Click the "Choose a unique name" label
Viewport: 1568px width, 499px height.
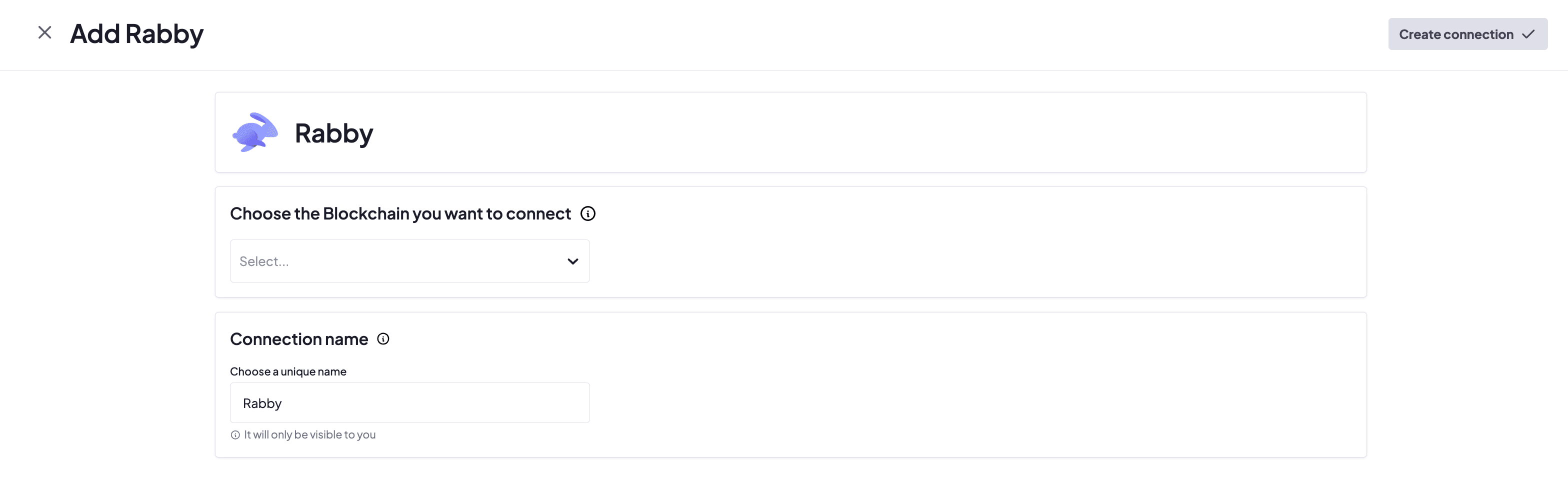[x=288, y=371]
